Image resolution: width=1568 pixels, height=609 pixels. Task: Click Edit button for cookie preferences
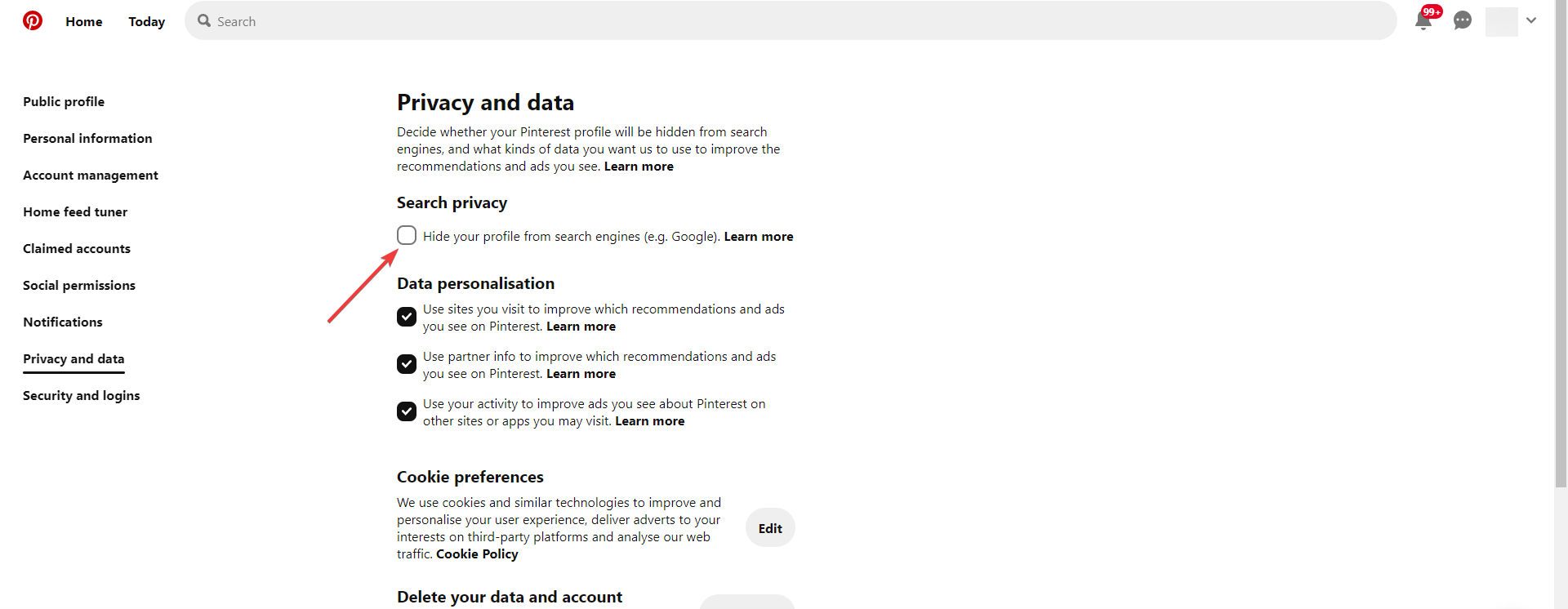pyautogui.click(x=770, y=528)
